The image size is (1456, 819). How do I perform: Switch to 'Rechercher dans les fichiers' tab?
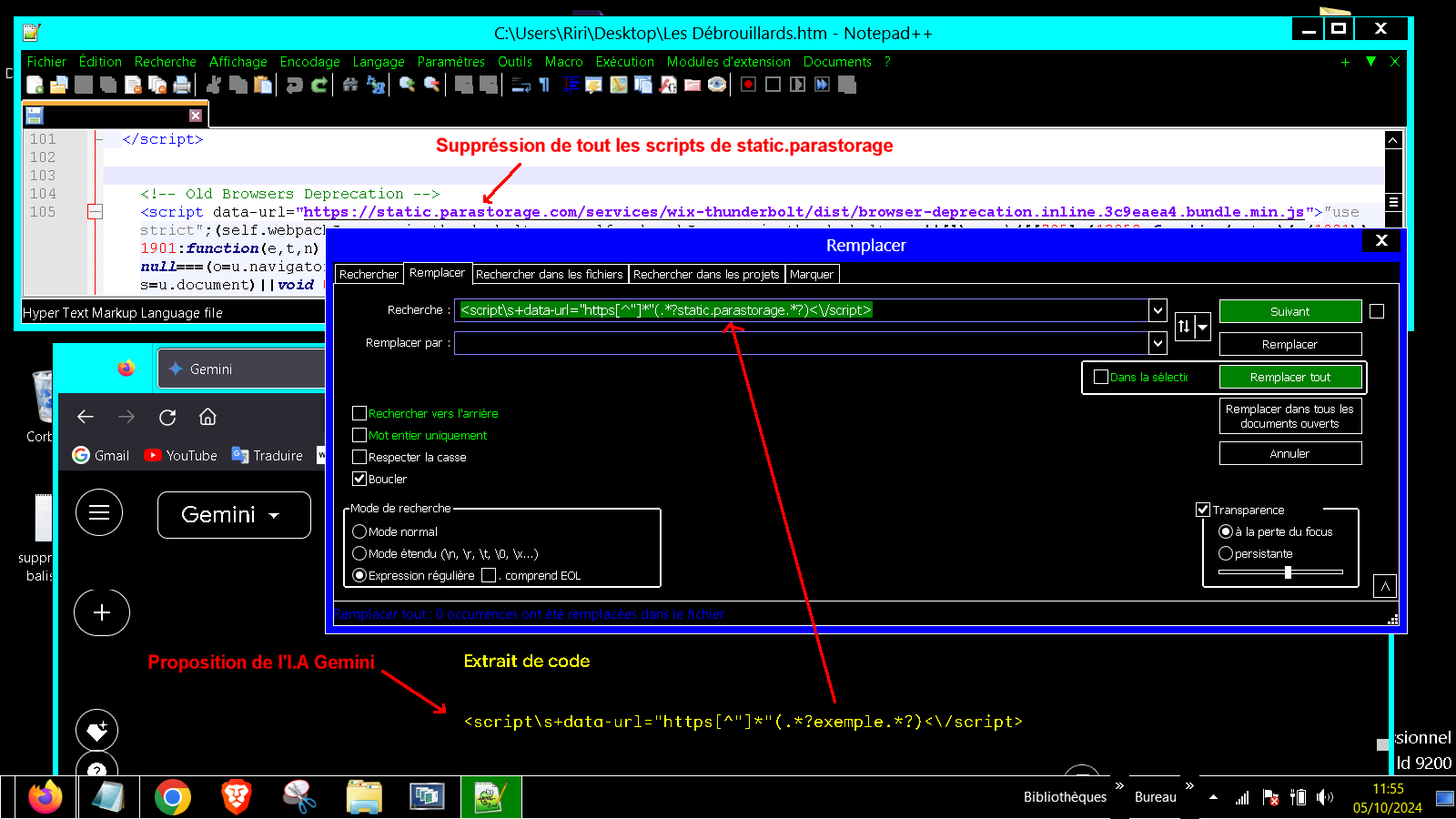tap(550, 274)
